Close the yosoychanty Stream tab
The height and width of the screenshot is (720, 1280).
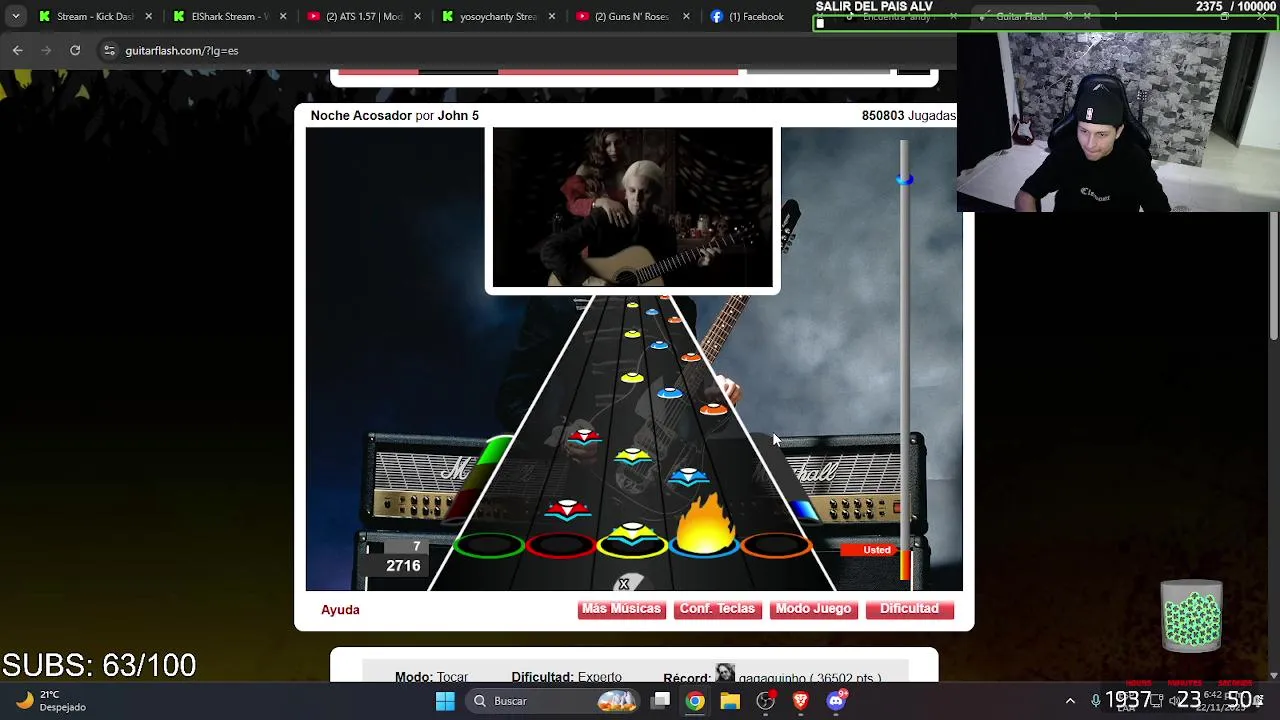pos(552,16)
